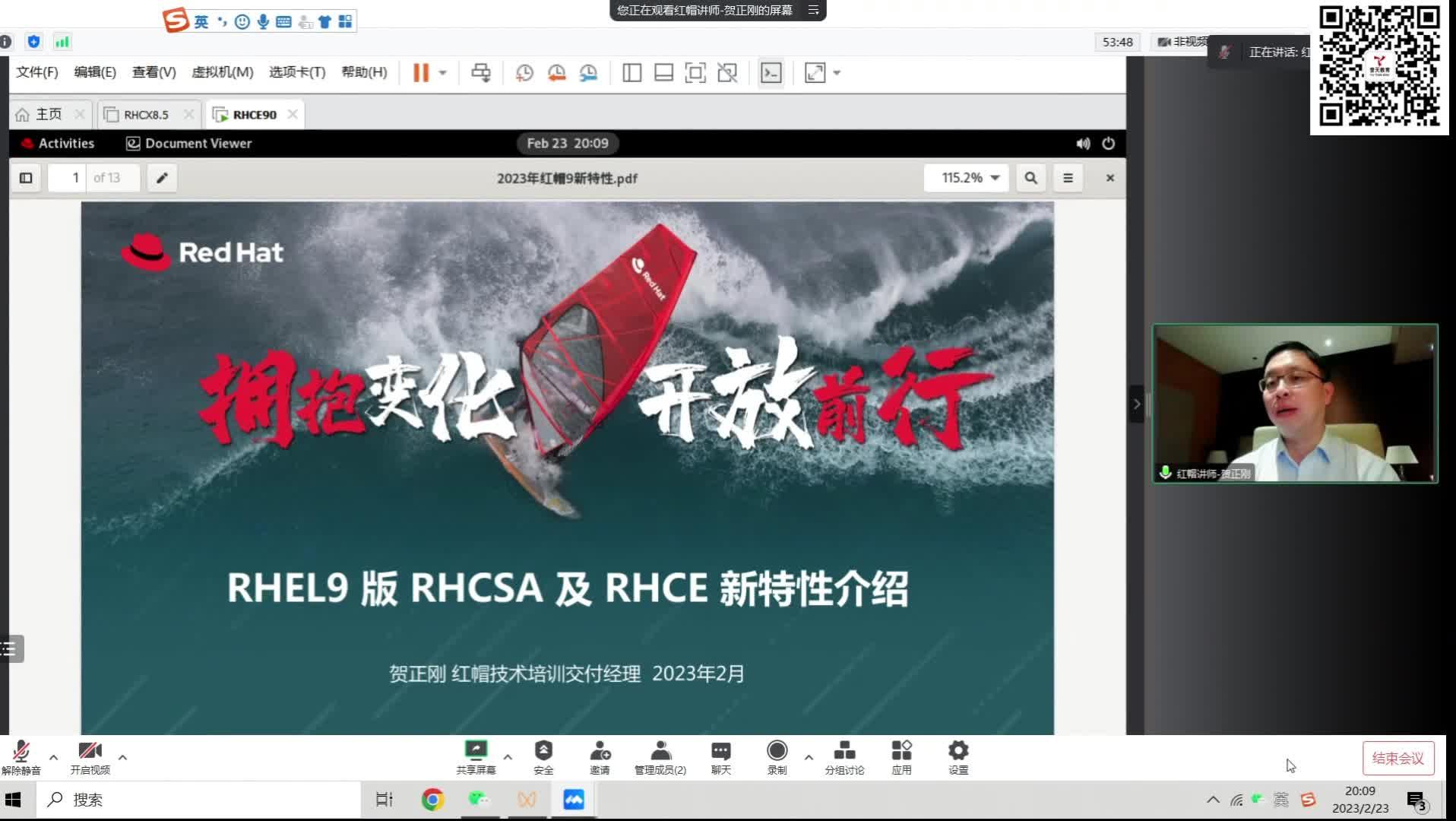The image size is (1456, 821).
Task: Open the 帮助(H) menu
Action: tap(365, 72)
